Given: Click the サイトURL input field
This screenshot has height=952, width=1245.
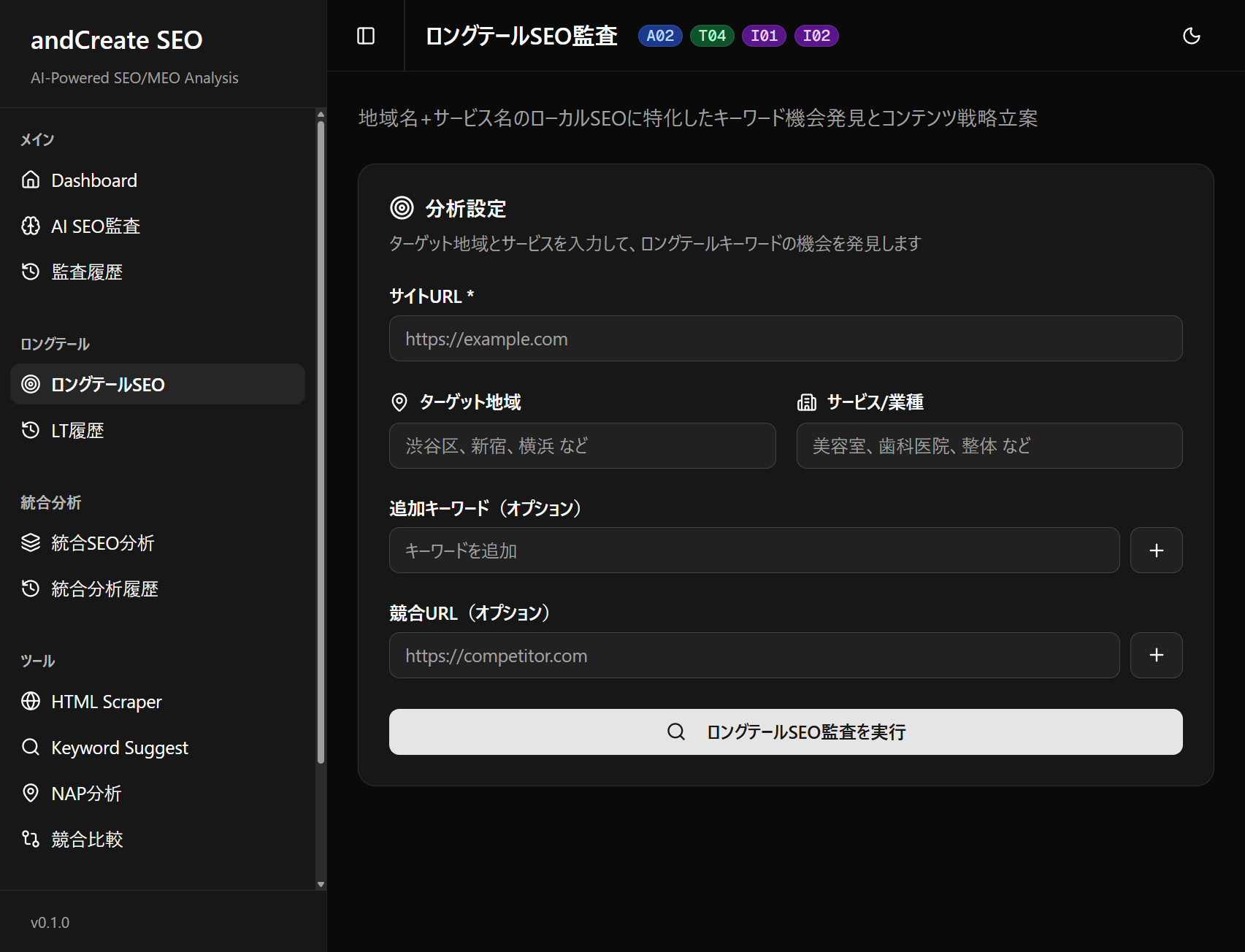Looking at the screenshot, I should point(785,338).
